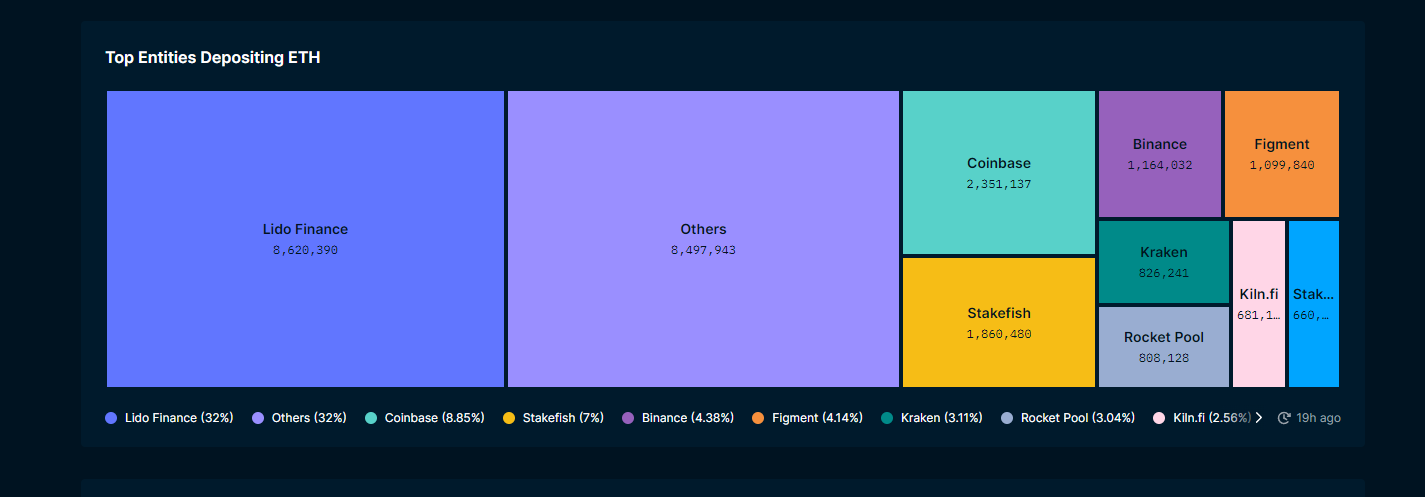The width and height of the screenshot is (1425, 497).
Task: Click the Others 8,497,943 treemap tile
Action: pyautogui.click(x=703, y=238)
